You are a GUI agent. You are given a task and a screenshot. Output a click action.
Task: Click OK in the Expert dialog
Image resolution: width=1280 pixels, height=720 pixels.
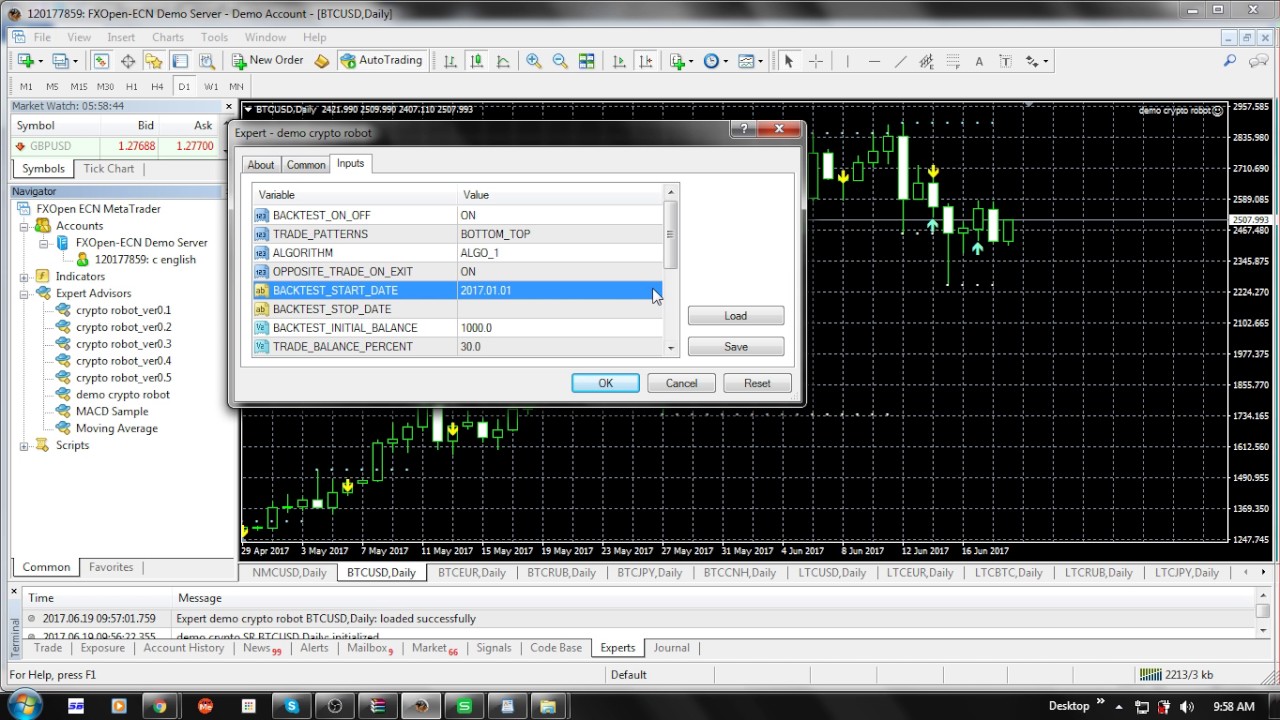coord(605,383)
